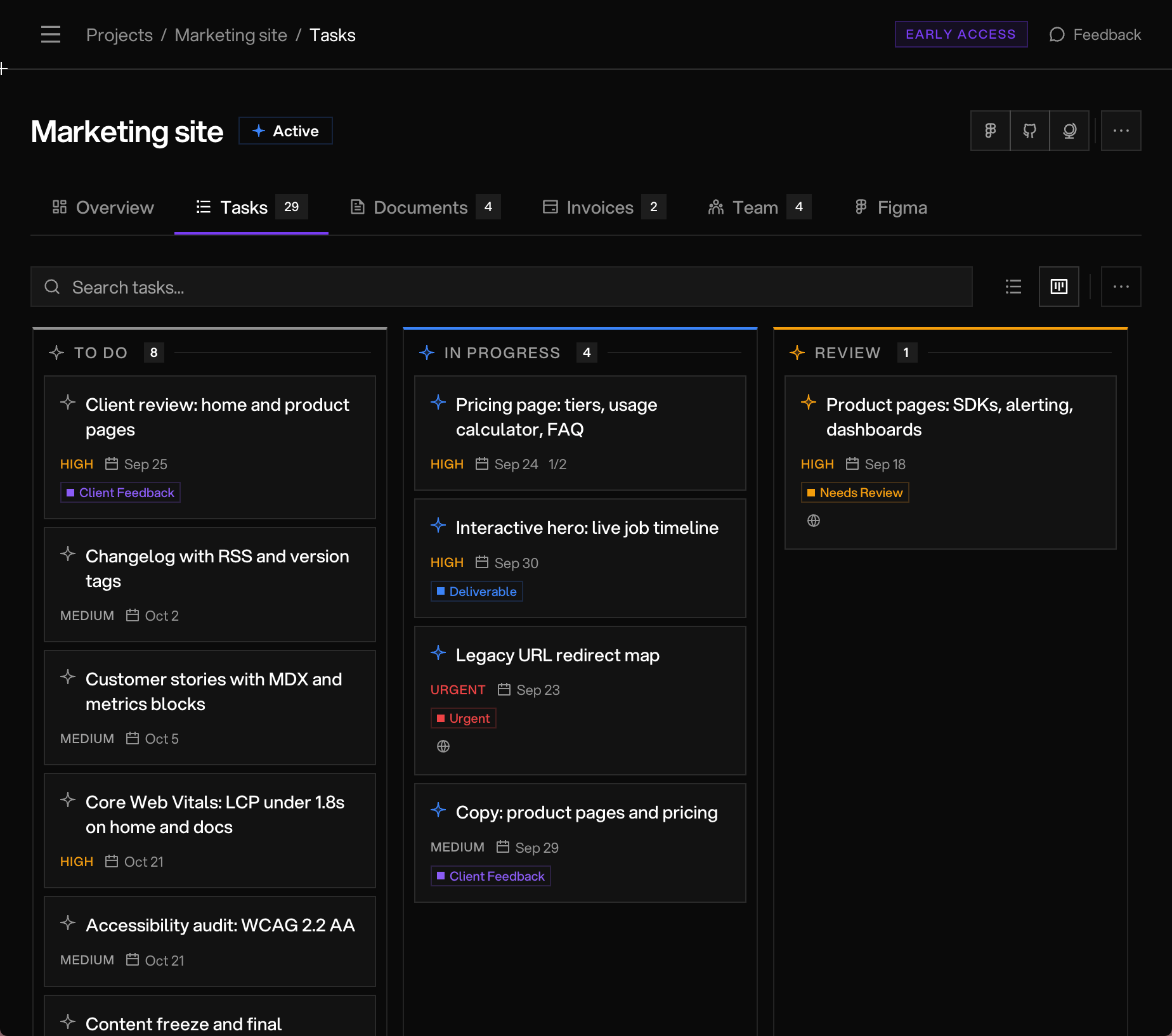1172x1036 pixels.
Task: Open project more options beside the globe button
Action: pos(1121,131)
